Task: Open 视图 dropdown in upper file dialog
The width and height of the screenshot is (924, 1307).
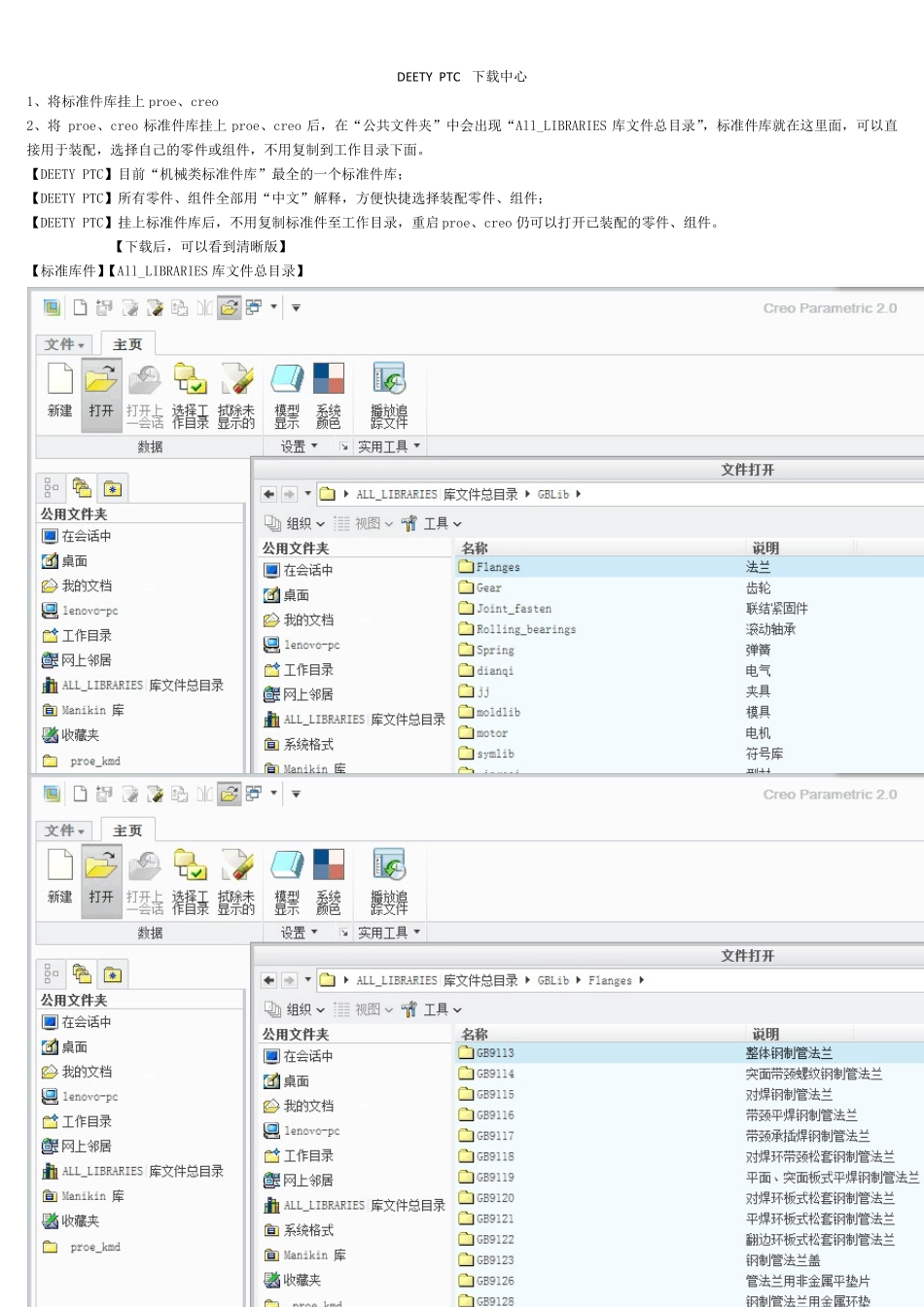Action: click(364, 523)
